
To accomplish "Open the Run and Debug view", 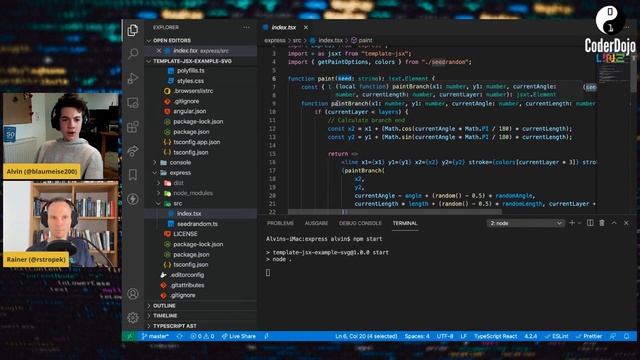I will (x=133, y=78).
